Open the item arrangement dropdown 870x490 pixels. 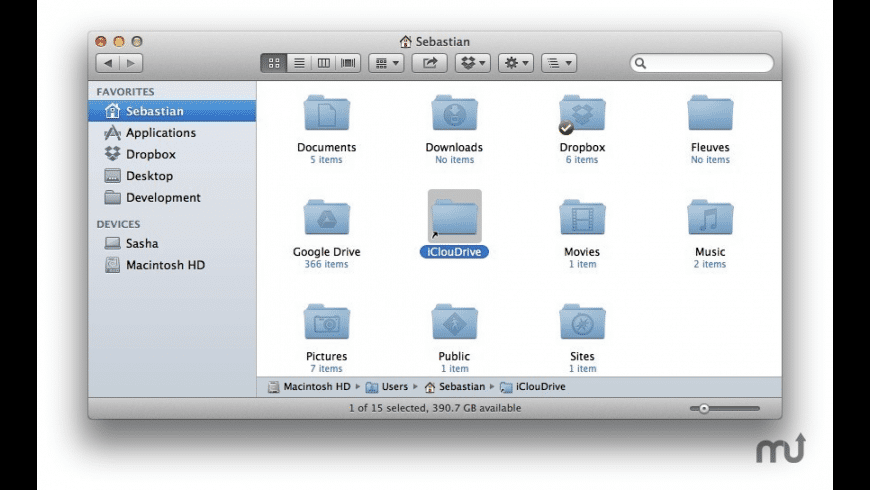tap(385, 63)
